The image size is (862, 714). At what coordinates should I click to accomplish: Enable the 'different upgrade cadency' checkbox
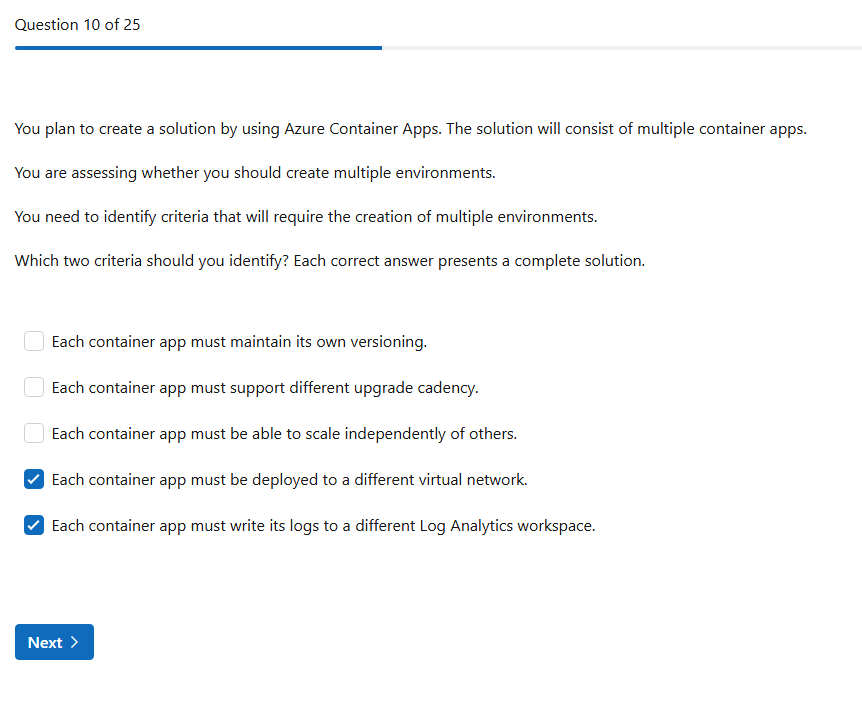[34, 388]
